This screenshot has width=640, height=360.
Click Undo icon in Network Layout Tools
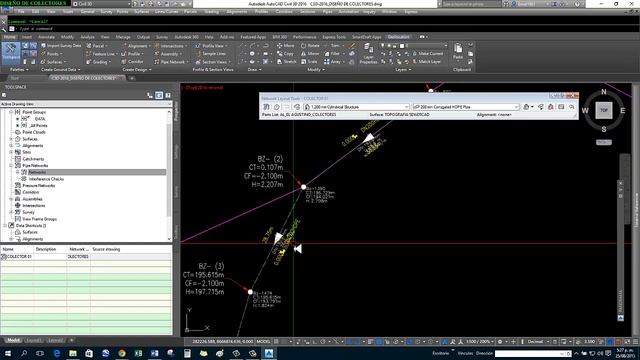click(x=571, y=107)
